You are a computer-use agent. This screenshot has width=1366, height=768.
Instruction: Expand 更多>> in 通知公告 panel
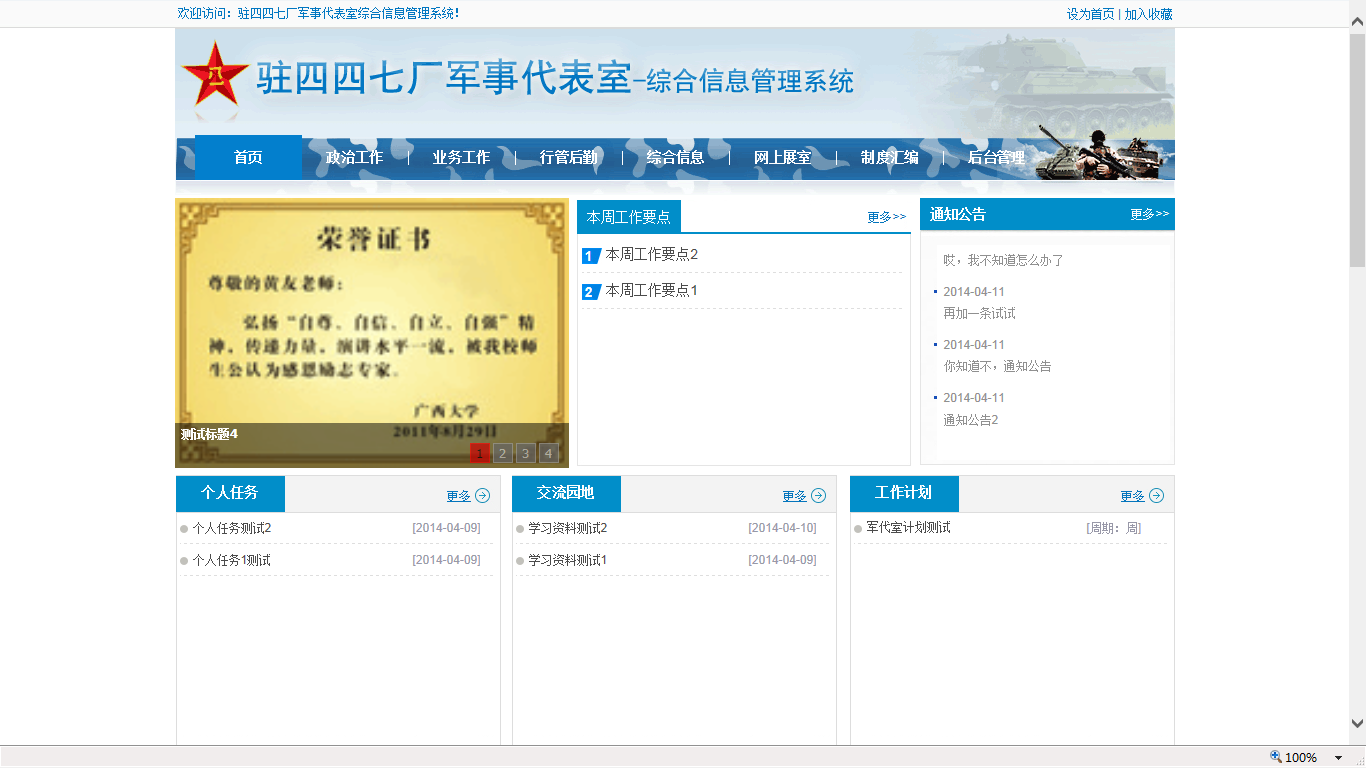tap(1149, 214)
